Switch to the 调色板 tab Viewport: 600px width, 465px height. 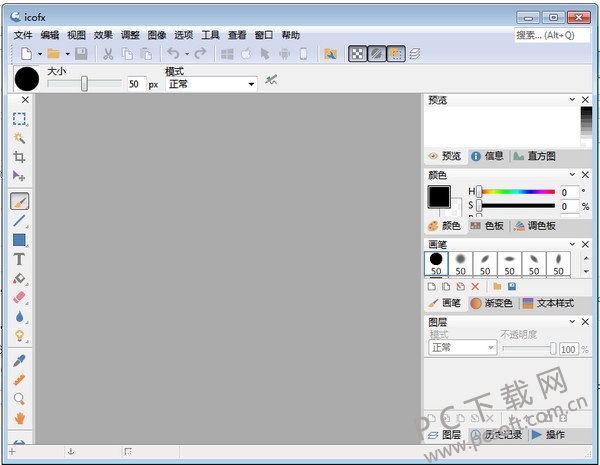(535, 226)
